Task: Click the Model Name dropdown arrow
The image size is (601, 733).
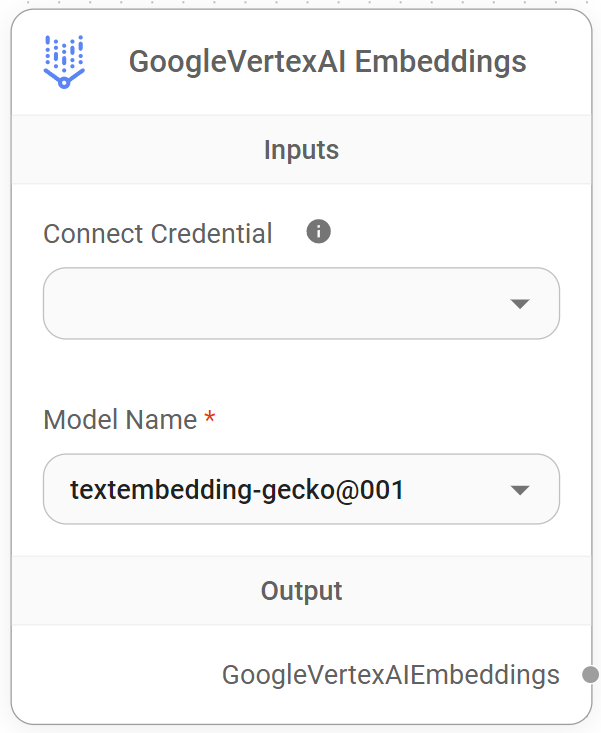Action: [519, 490]
